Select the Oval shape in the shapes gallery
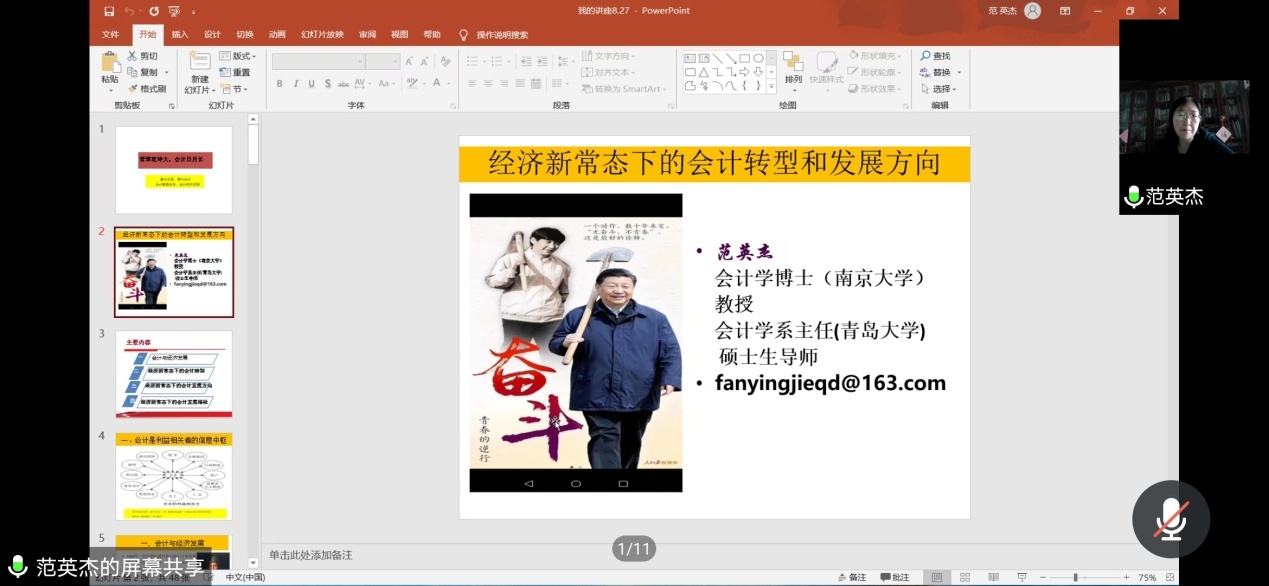Viewport: 1269px width, 586px height. click(759, 58)
